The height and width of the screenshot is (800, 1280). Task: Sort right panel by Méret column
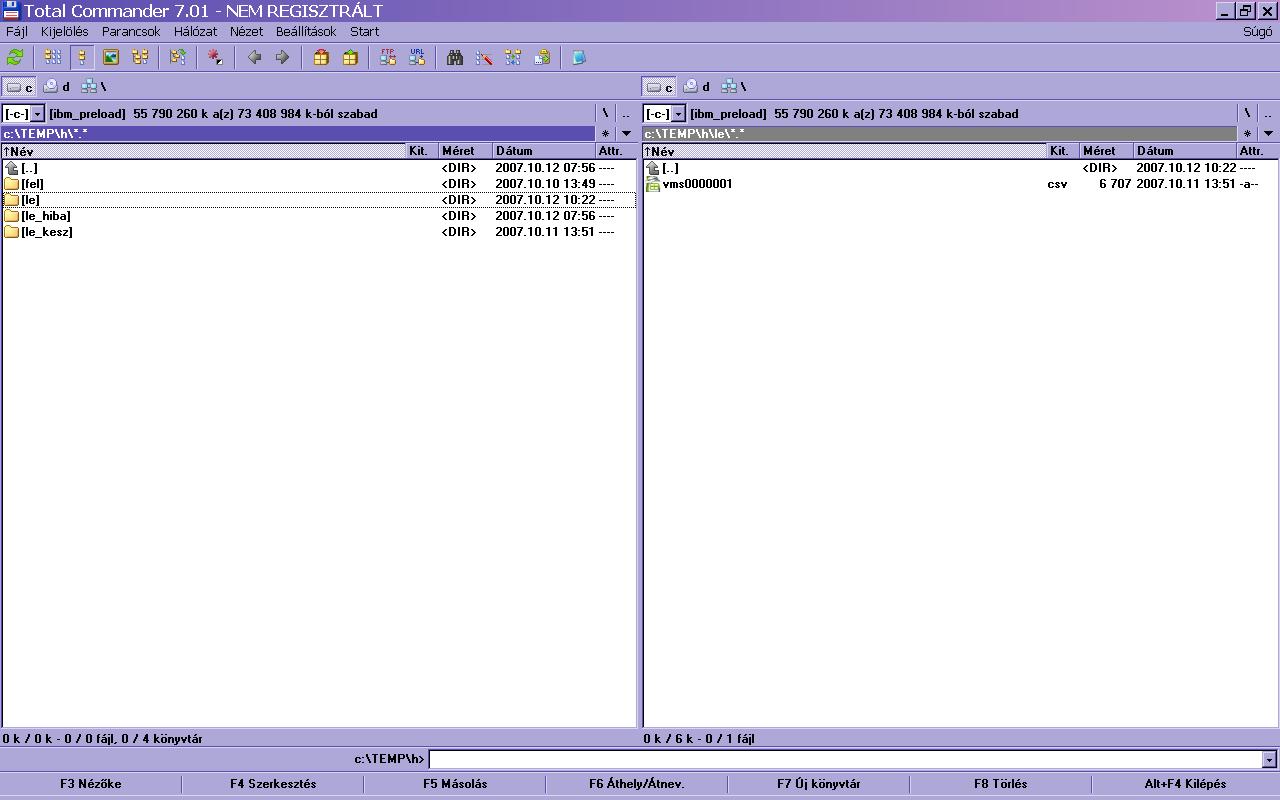click(x=1107, y=151)
